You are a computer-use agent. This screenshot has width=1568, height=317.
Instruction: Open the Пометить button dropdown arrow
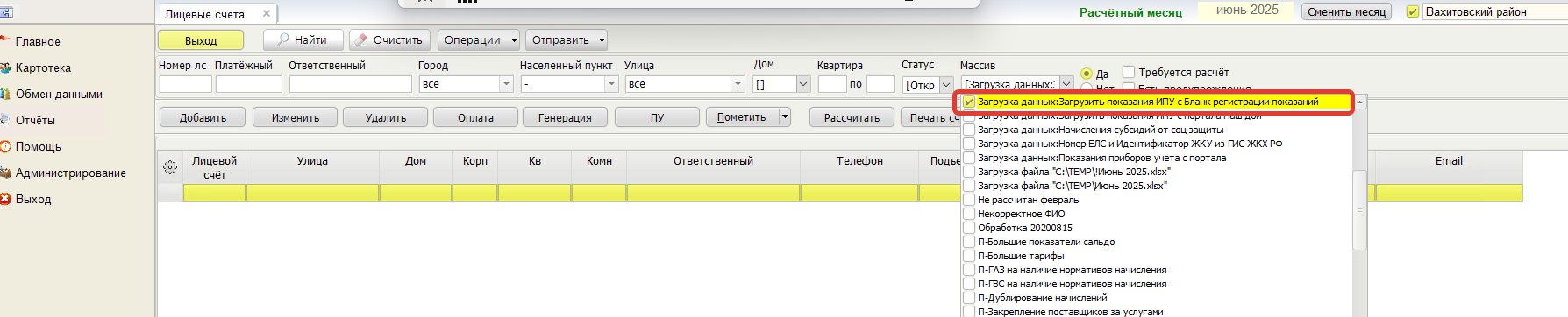pyautogui.click(x=785, y=117)
